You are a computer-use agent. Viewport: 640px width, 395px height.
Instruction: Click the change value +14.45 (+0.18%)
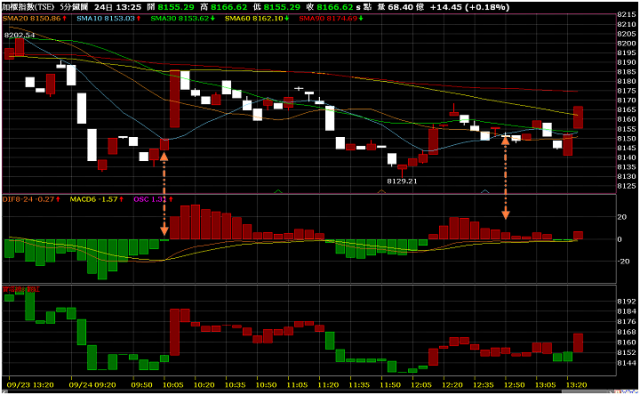coord(469,7)
